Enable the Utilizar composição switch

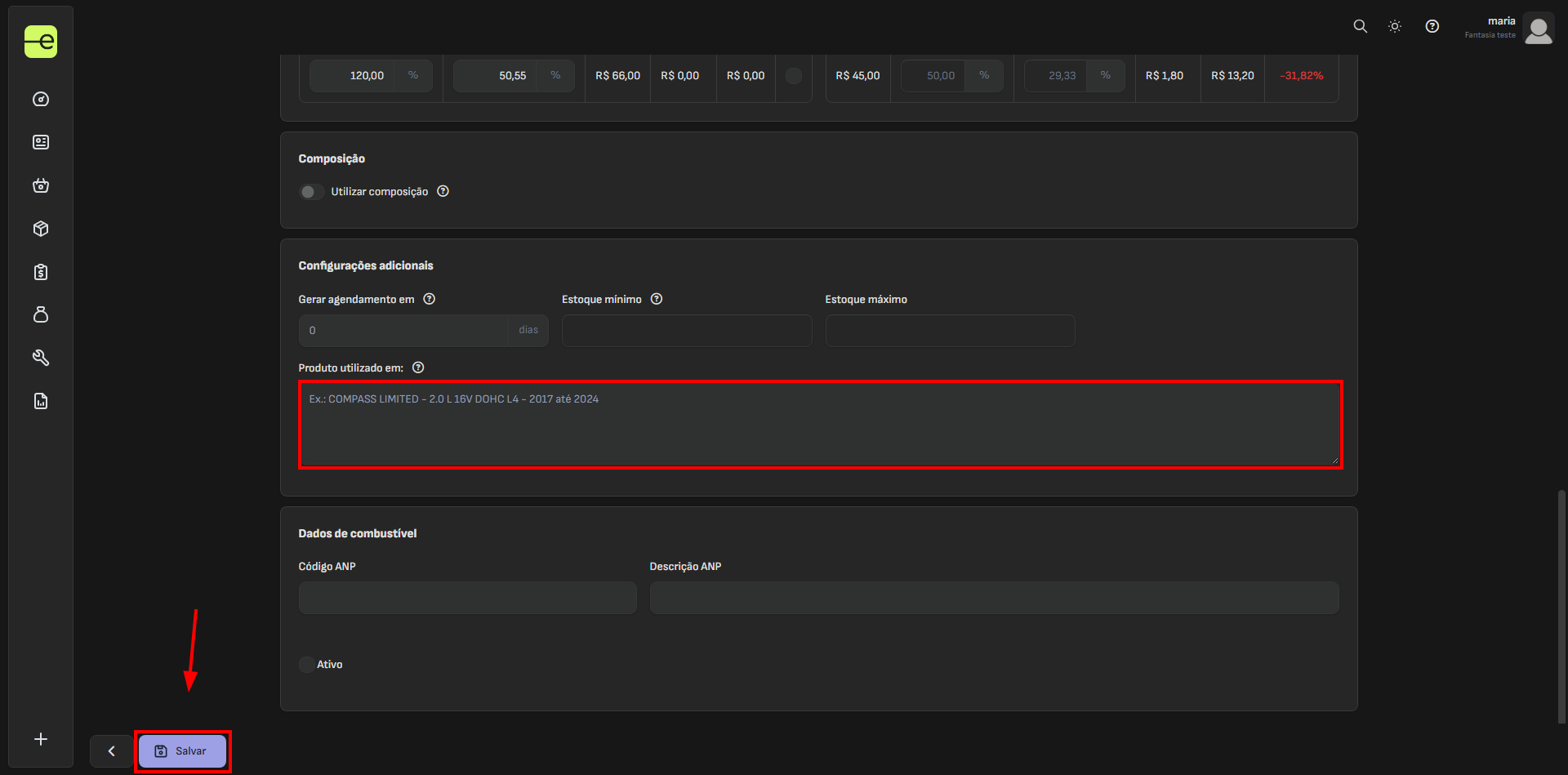pyautogui.click(x=311, y=192)
